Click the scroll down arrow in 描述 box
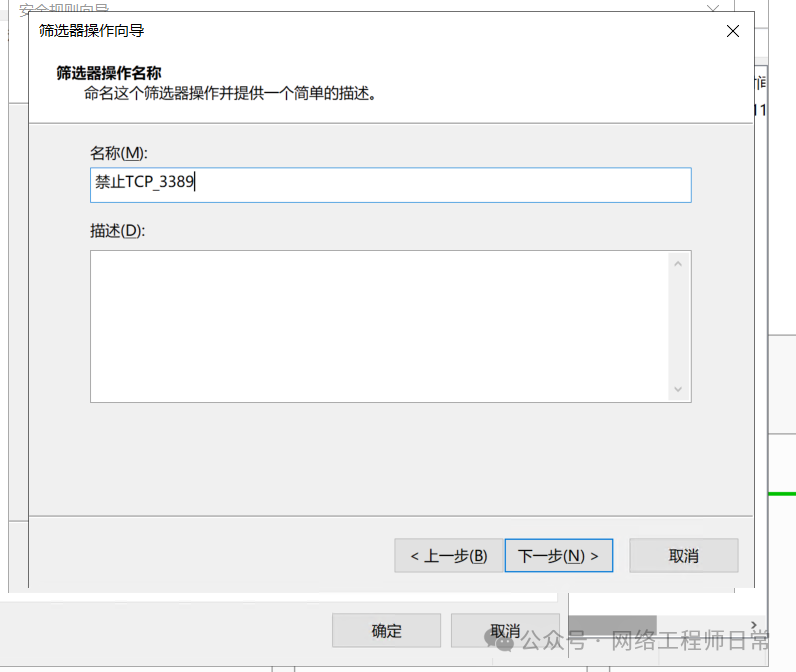This screenshot has height=672, width=796. (x=678, y=389)
